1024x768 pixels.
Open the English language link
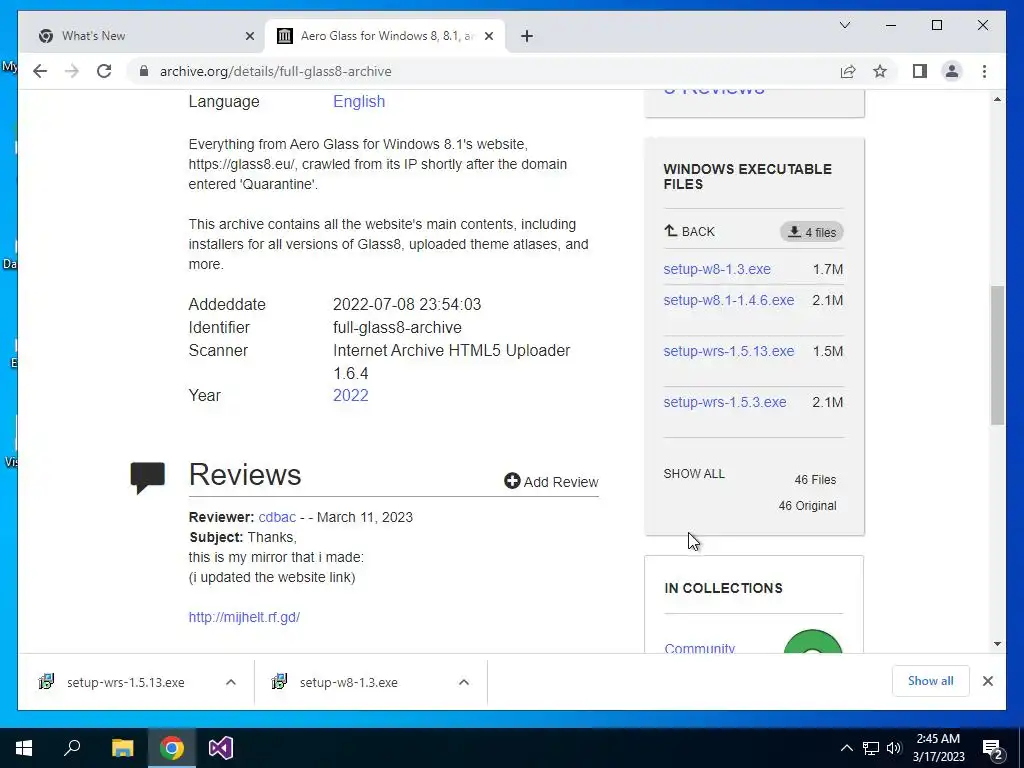[x=359, y=101]
